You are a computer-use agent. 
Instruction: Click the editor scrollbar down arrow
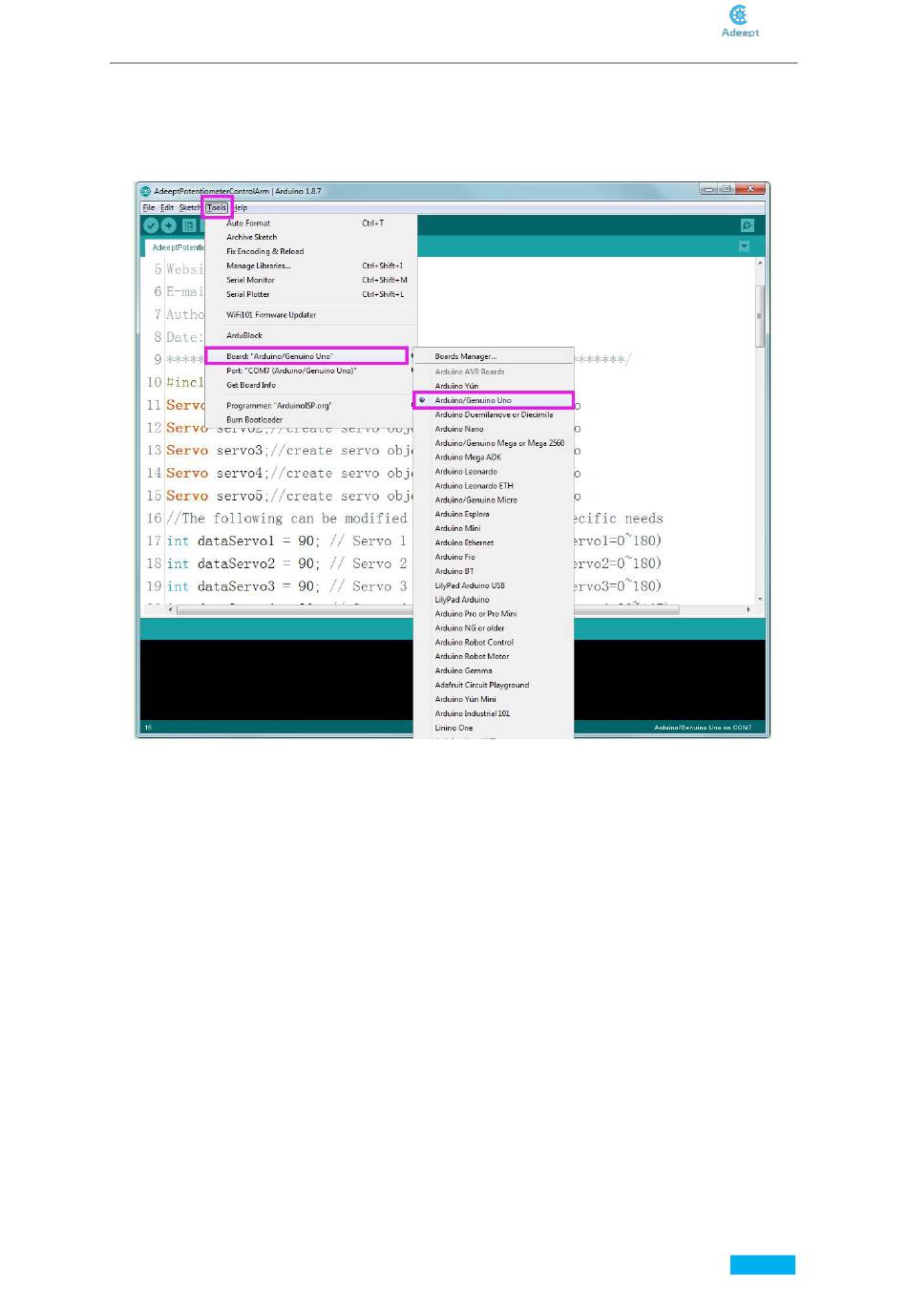[x=760, y=598]
